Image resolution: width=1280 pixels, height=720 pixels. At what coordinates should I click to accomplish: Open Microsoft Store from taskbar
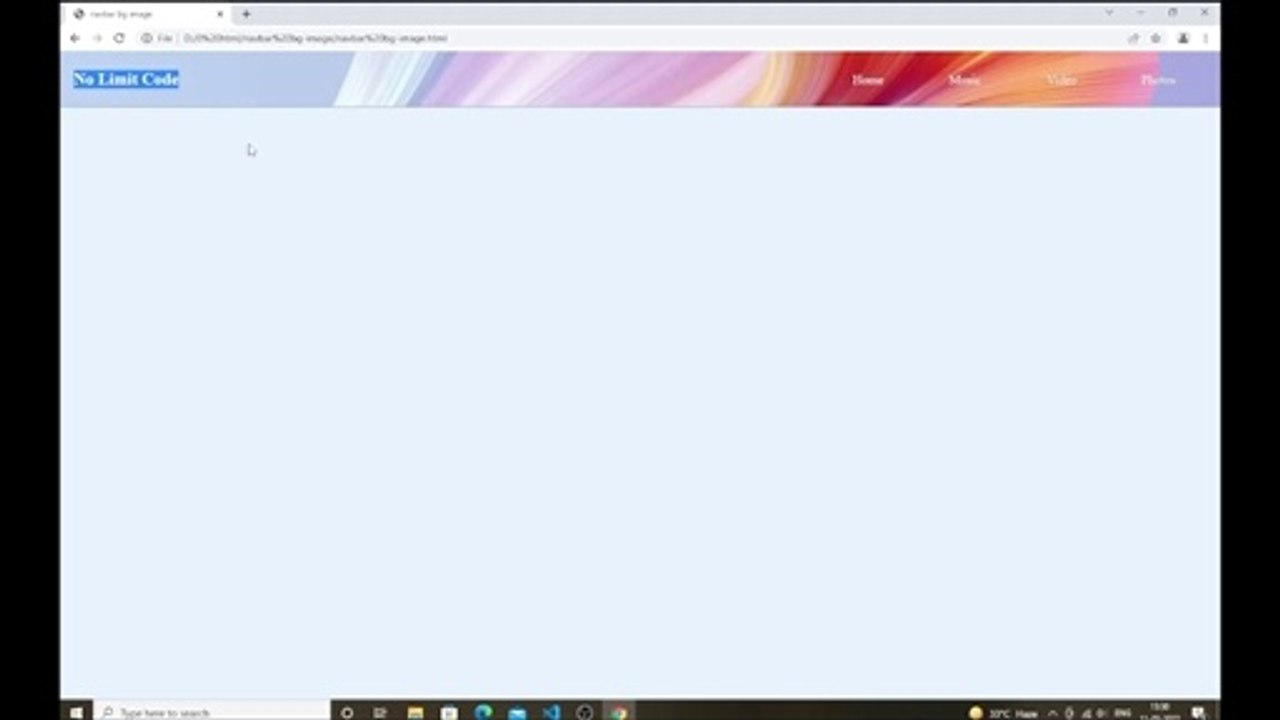[449, 712]
